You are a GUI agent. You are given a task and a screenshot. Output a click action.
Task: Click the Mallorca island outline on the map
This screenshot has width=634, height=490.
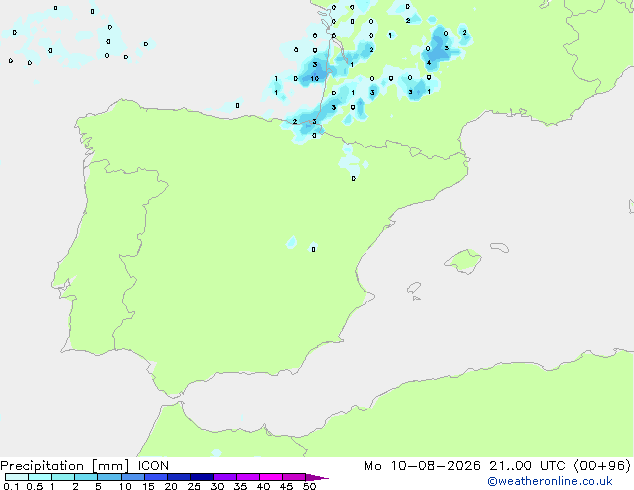(463, 261)
